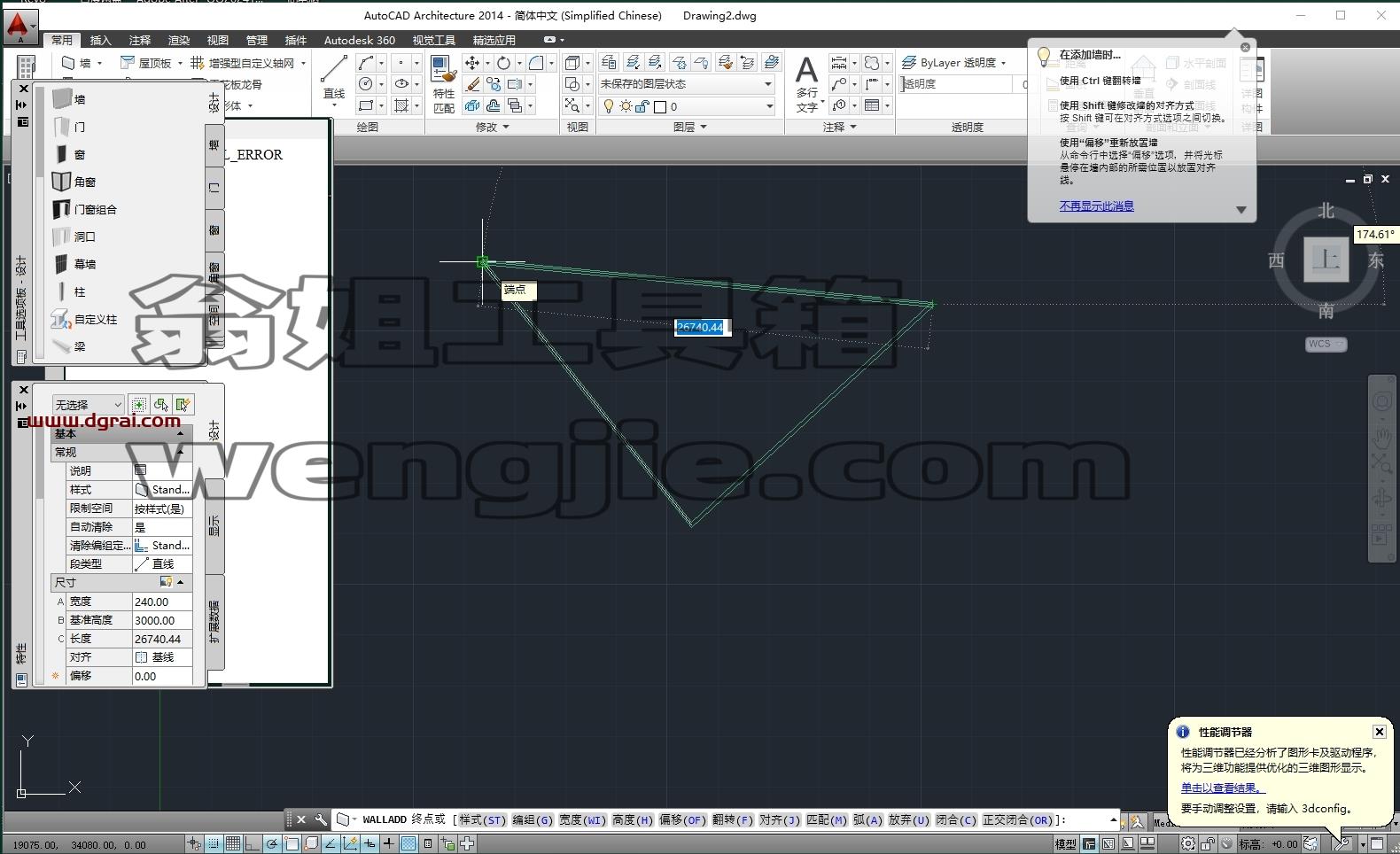This screenshot has width=1400, height=854.
Task: Toggle layer lock padlock icon
Action: coord(642,106)
